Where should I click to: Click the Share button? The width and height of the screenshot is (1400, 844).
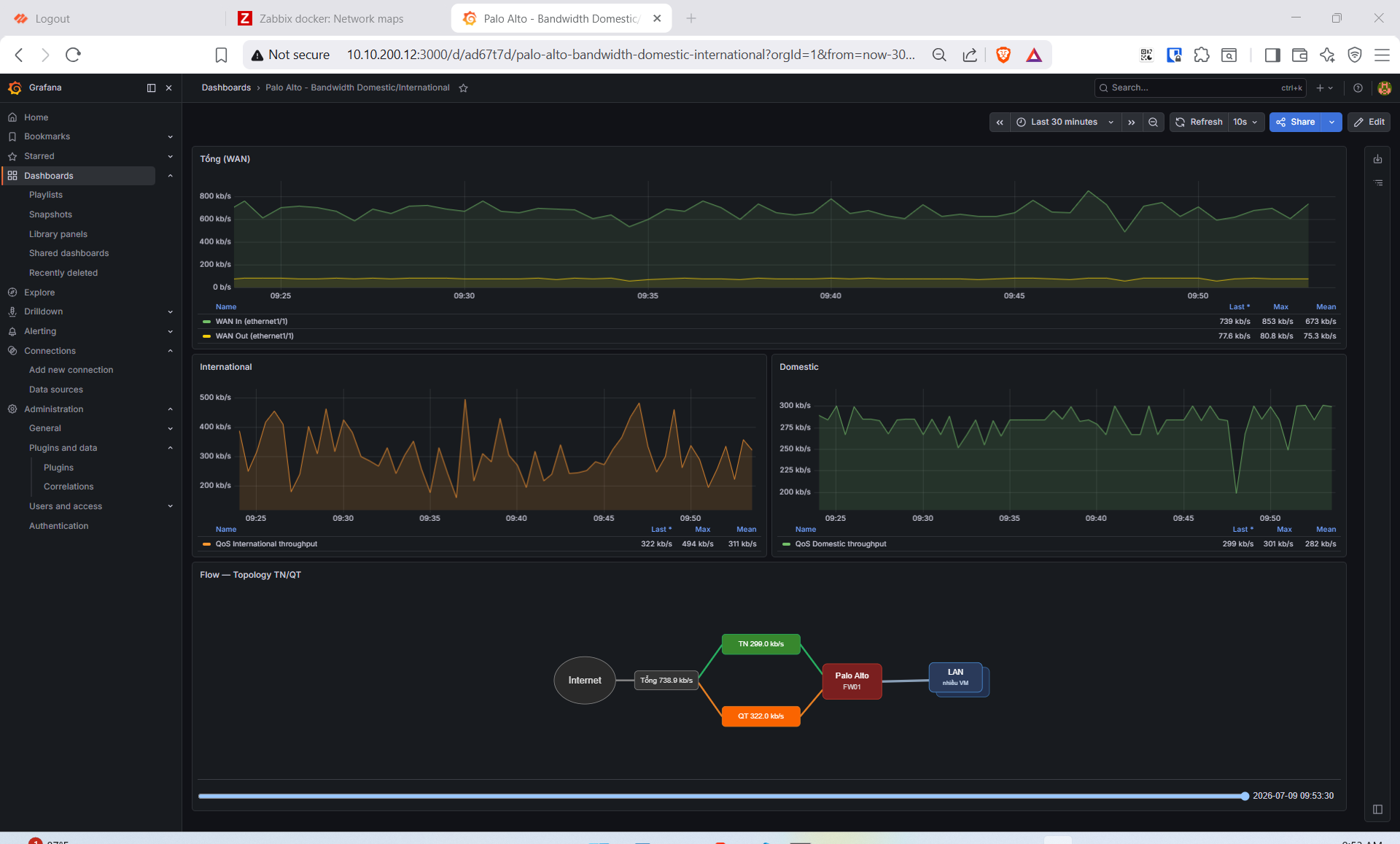(1296, 123)
